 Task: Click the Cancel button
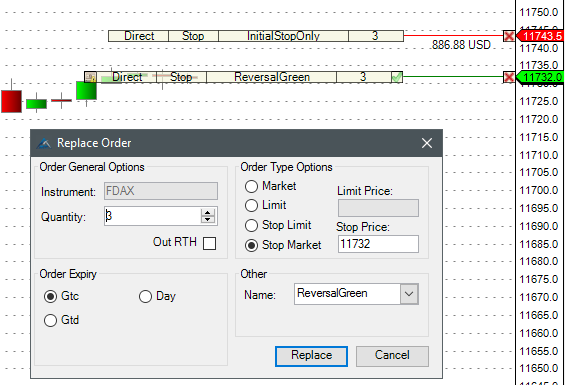[392, 356]
